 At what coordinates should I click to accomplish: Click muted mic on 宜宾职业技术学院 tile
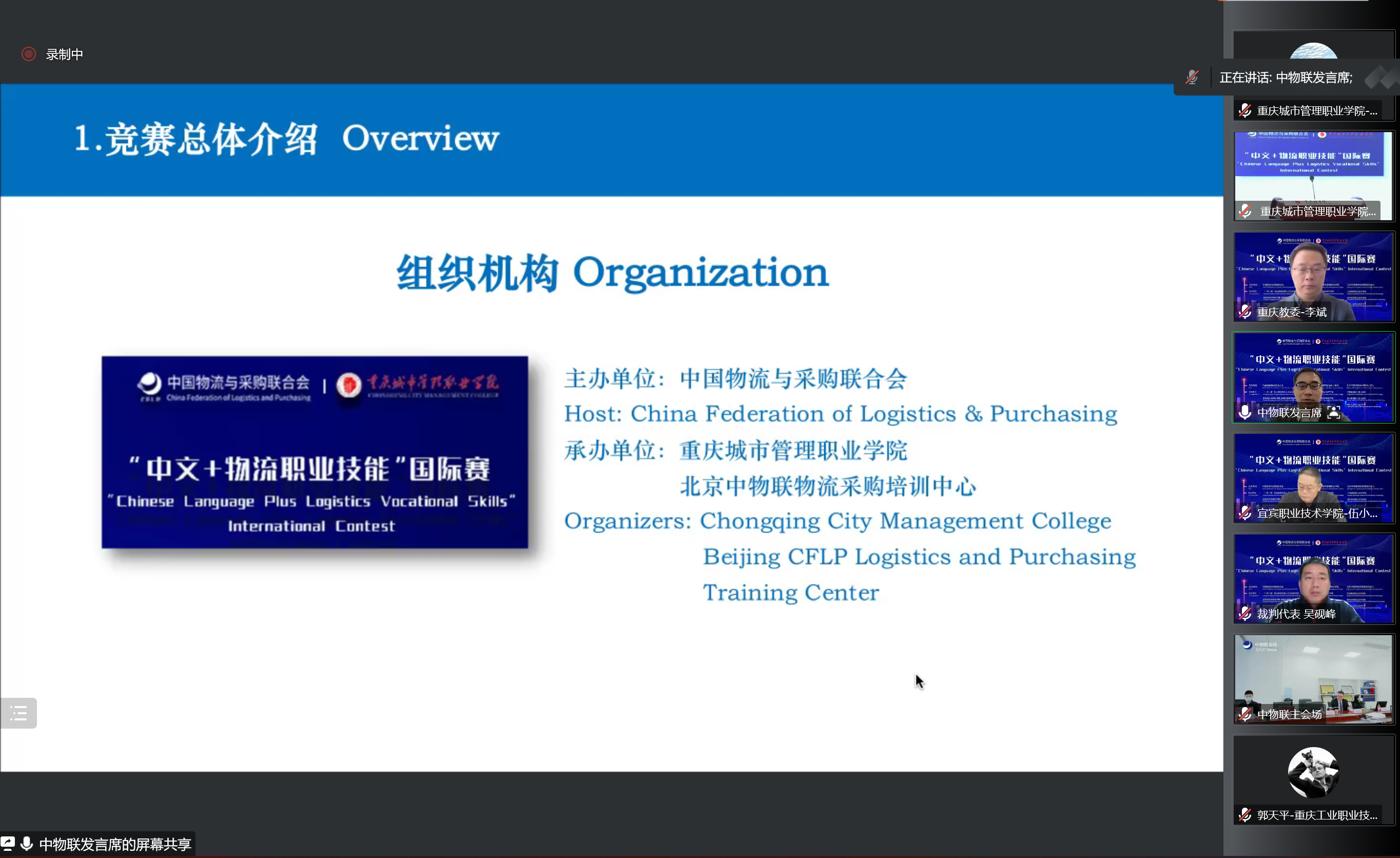click(x=1245, y=513)
